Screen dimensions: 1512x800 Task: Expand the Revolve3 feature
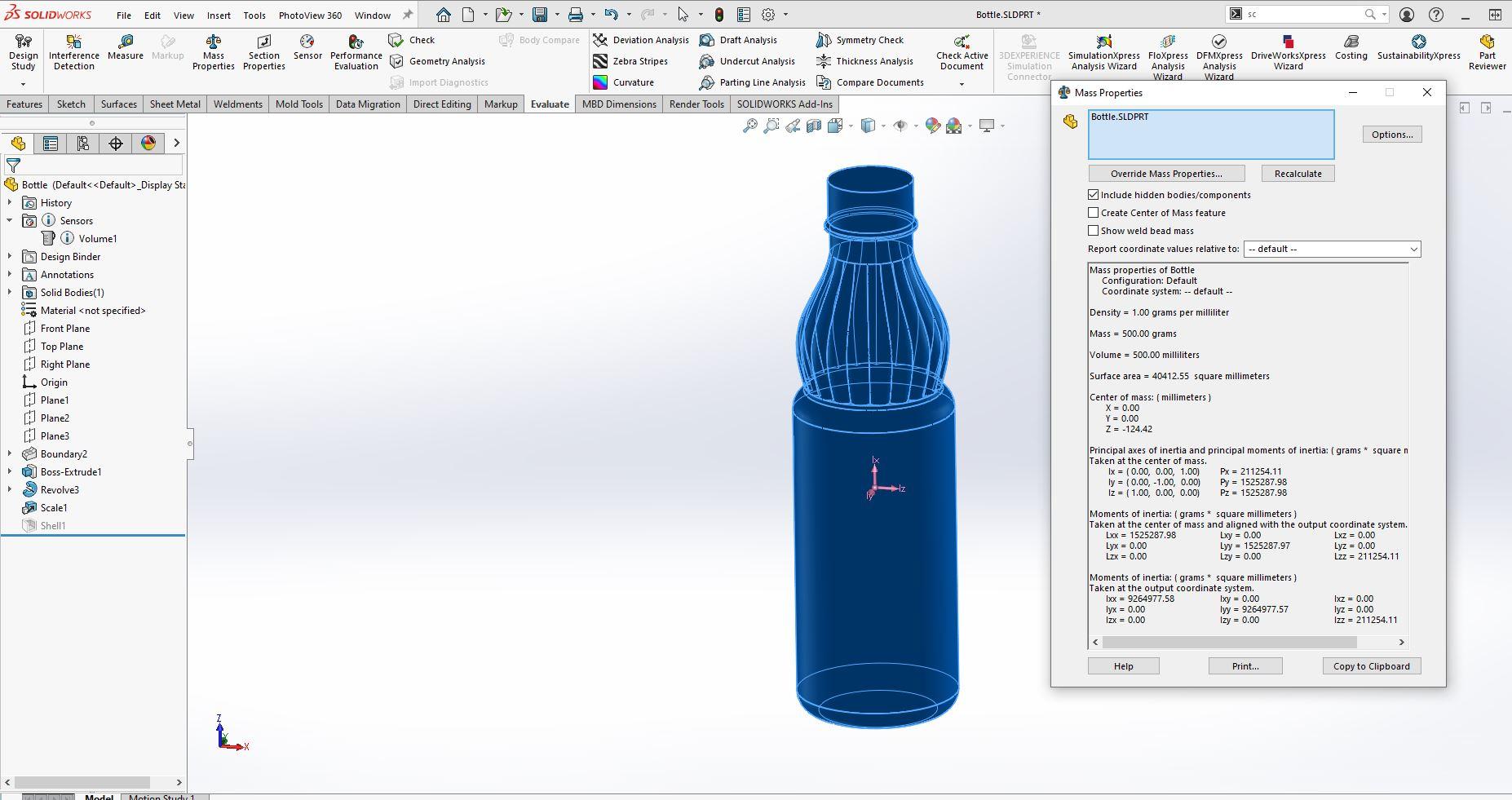pos(10,490)
